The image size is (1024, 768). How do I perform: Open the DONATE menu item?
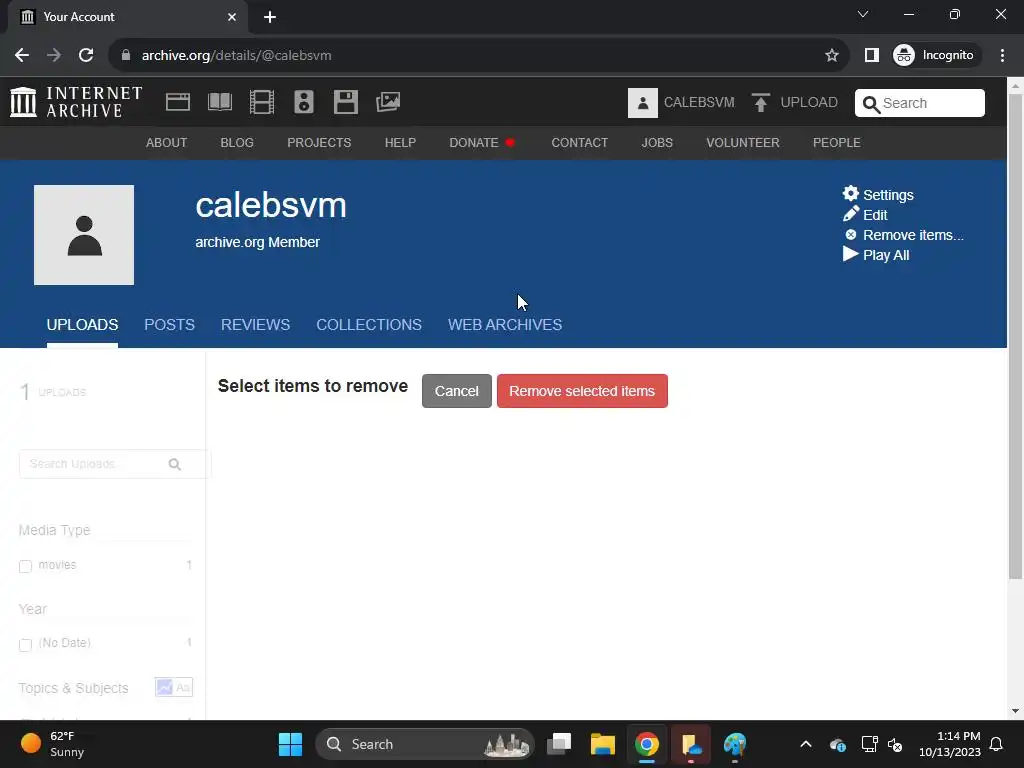pyautogui.click(x=482, y=142)
